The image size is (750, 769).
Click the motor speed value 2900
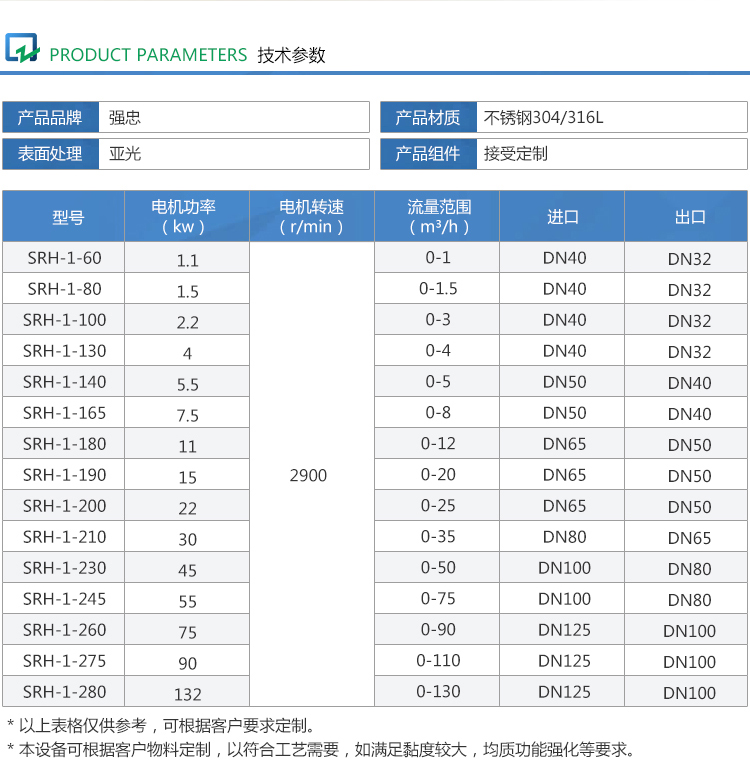point(308,475)
